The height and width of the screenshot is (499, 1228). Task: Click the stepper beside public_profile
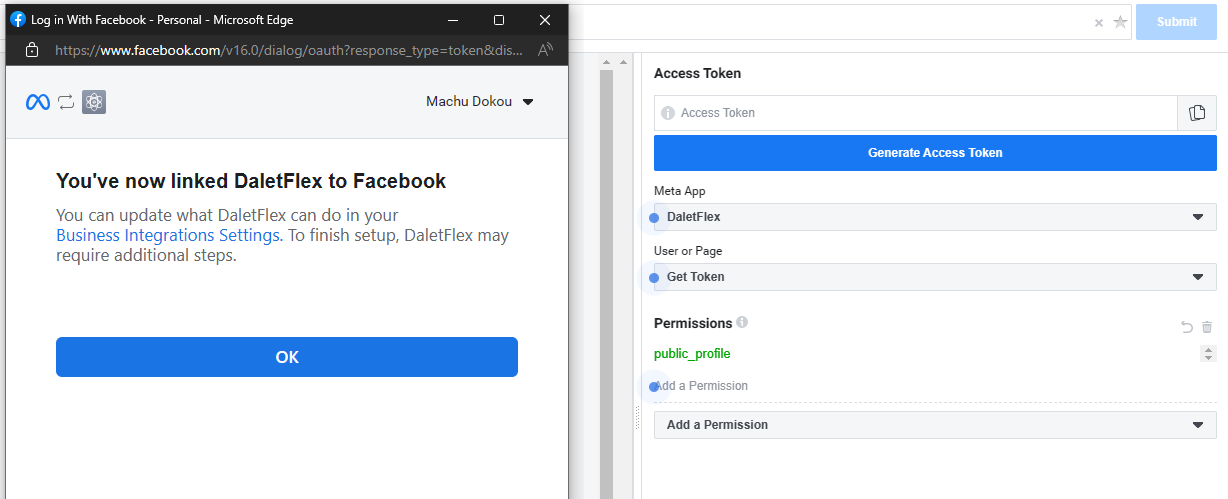[x=1209, y=354]
